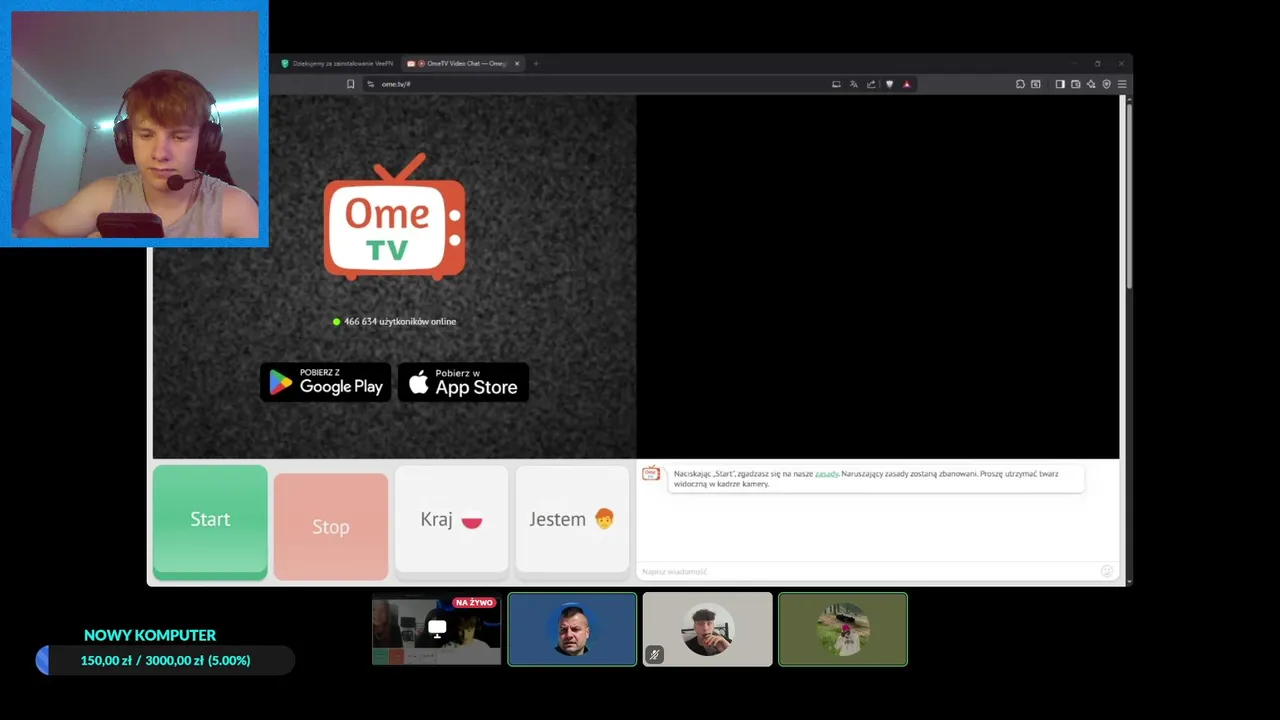Image resolution: width=1280 pixels, height=720 pixels.
Task: Open the App Store download badge
Action: [x=463, y=382]
